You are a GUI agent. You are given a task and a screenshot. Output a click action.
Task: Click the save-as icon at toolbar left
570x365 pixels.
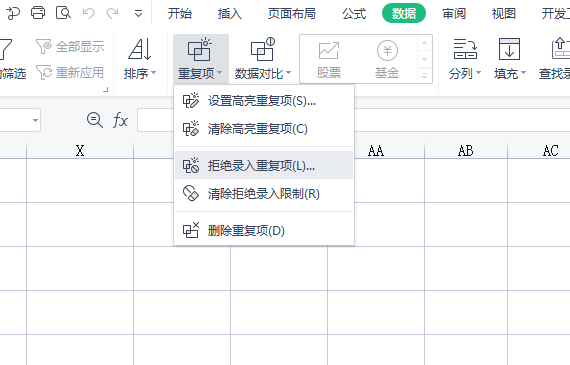point(13,13)
